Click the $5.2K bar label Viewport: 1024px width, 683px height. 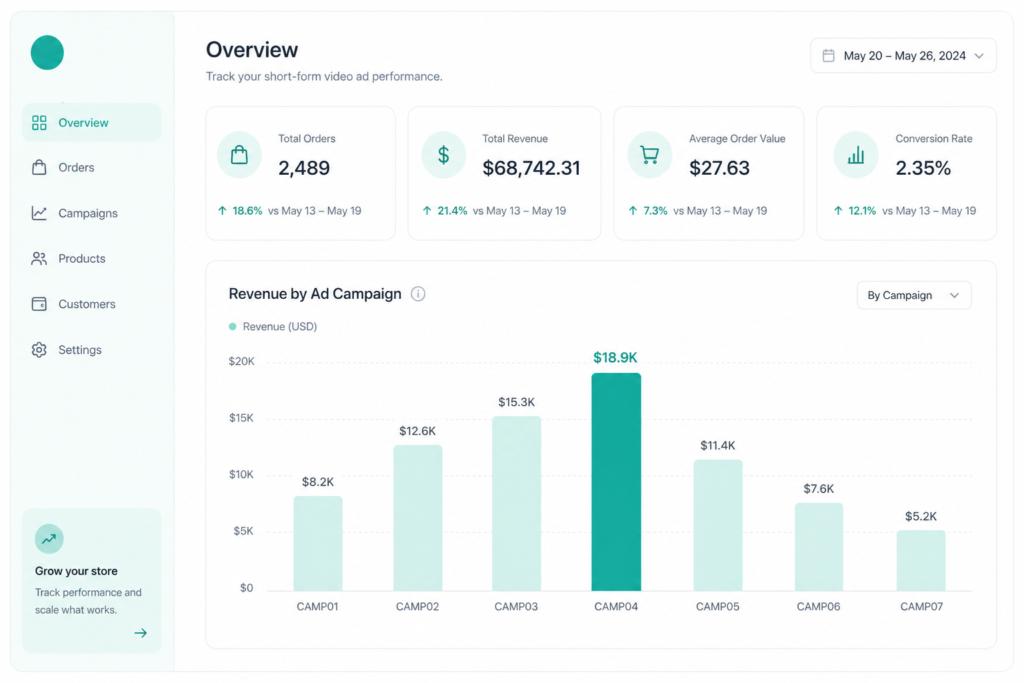click(921, 516)
